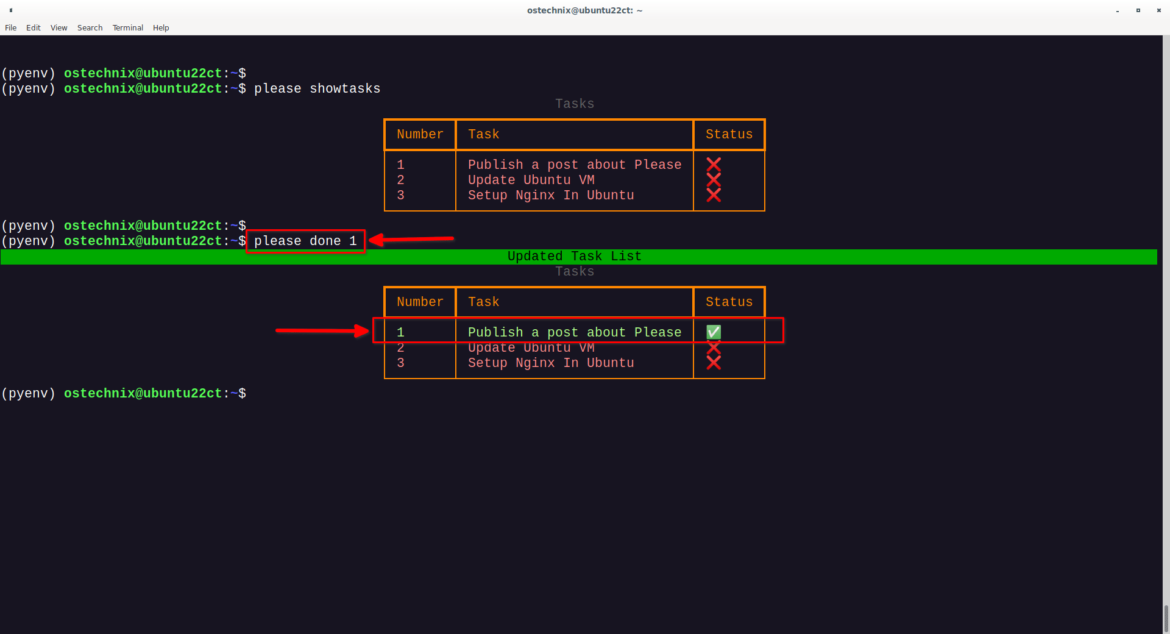Open the Help menu

click(160, 28)
